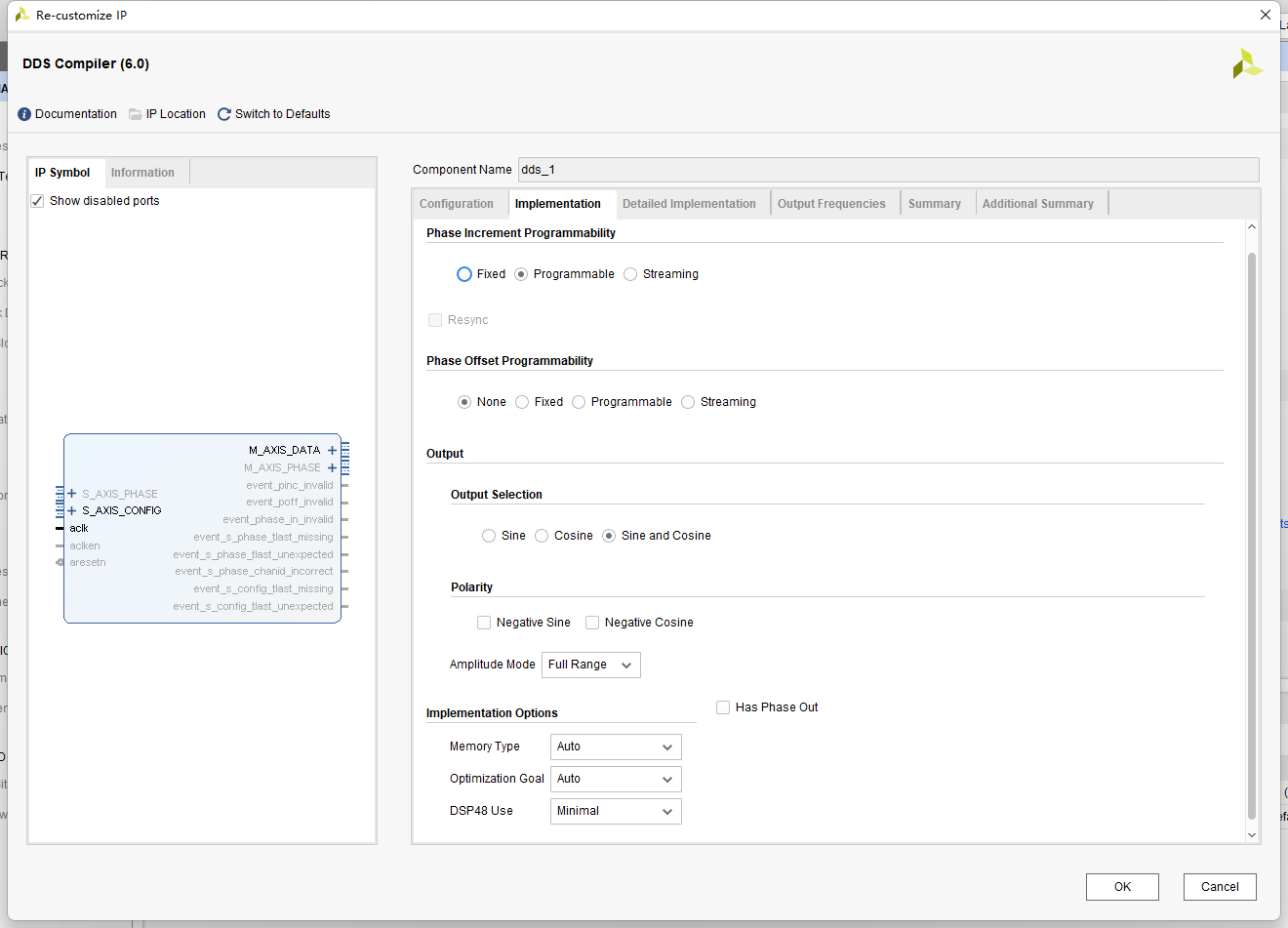The image size is (1288, 928).
Task: Select Fixed phase increment radio button
Action: pos(464,274)
